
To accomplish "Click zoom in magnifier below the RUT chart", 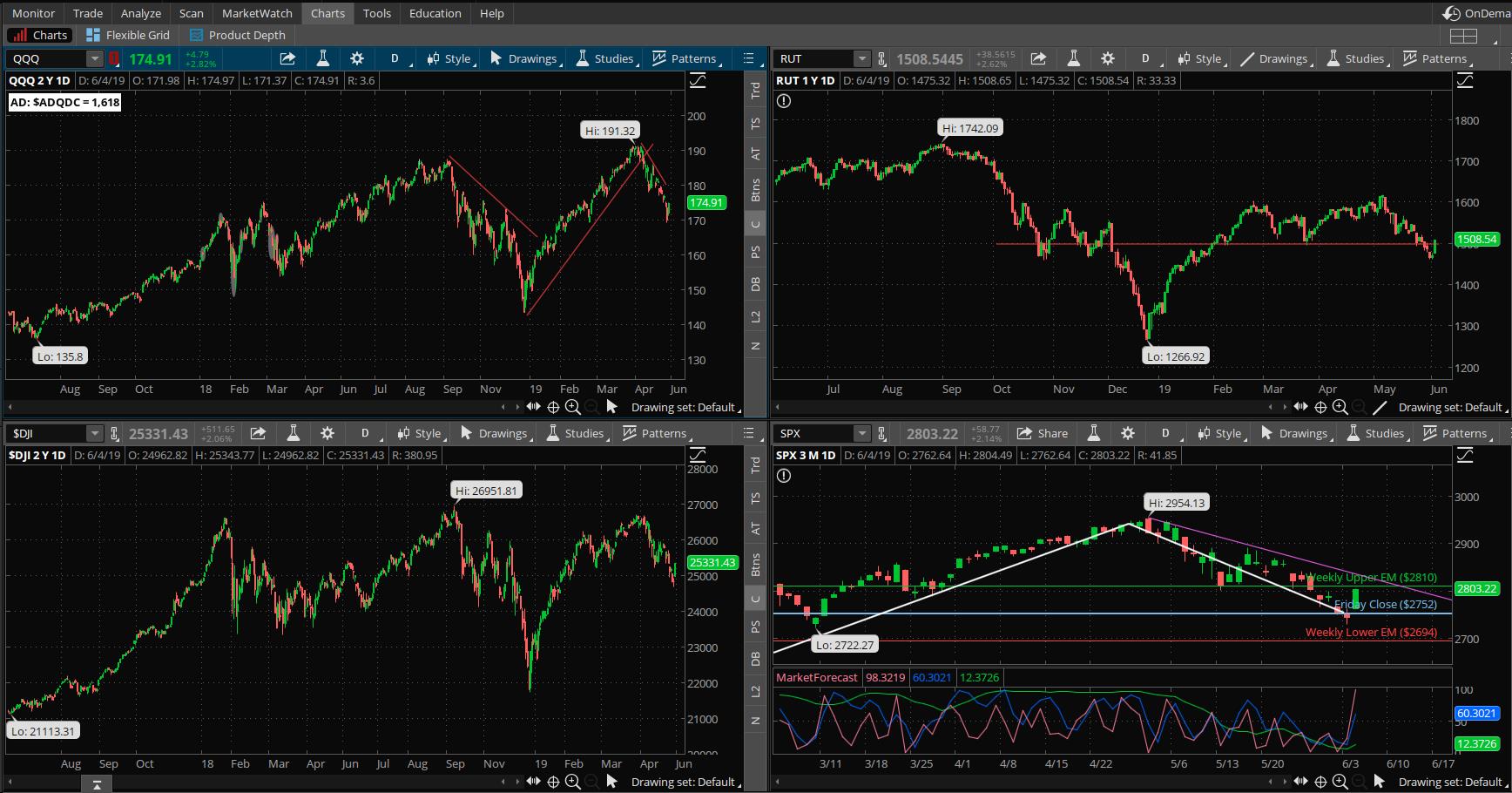I will coord(1340,407).
